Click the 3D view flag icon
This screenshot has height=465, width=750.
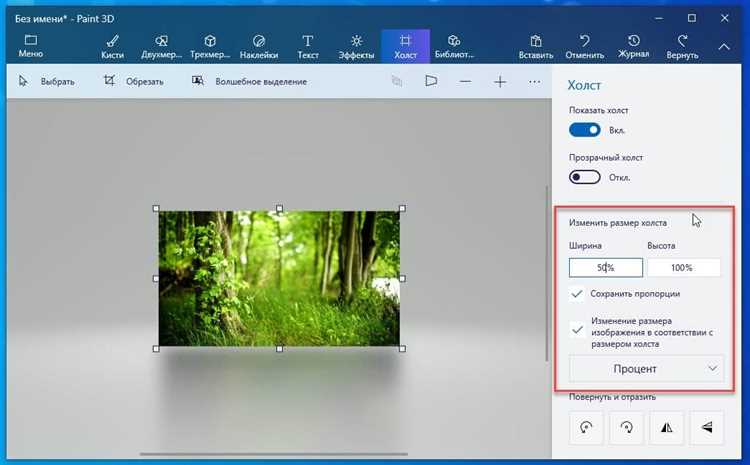(431, 81)
